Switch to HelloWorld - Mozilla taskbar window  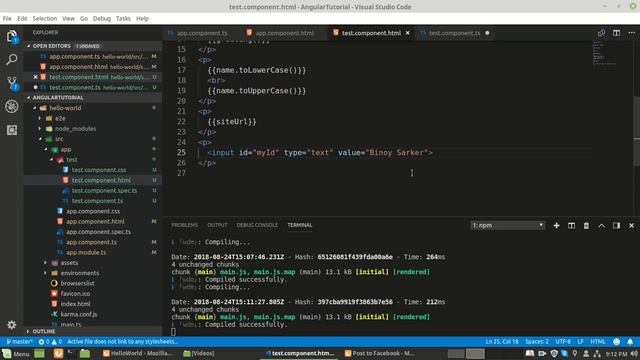pos(137,353)
